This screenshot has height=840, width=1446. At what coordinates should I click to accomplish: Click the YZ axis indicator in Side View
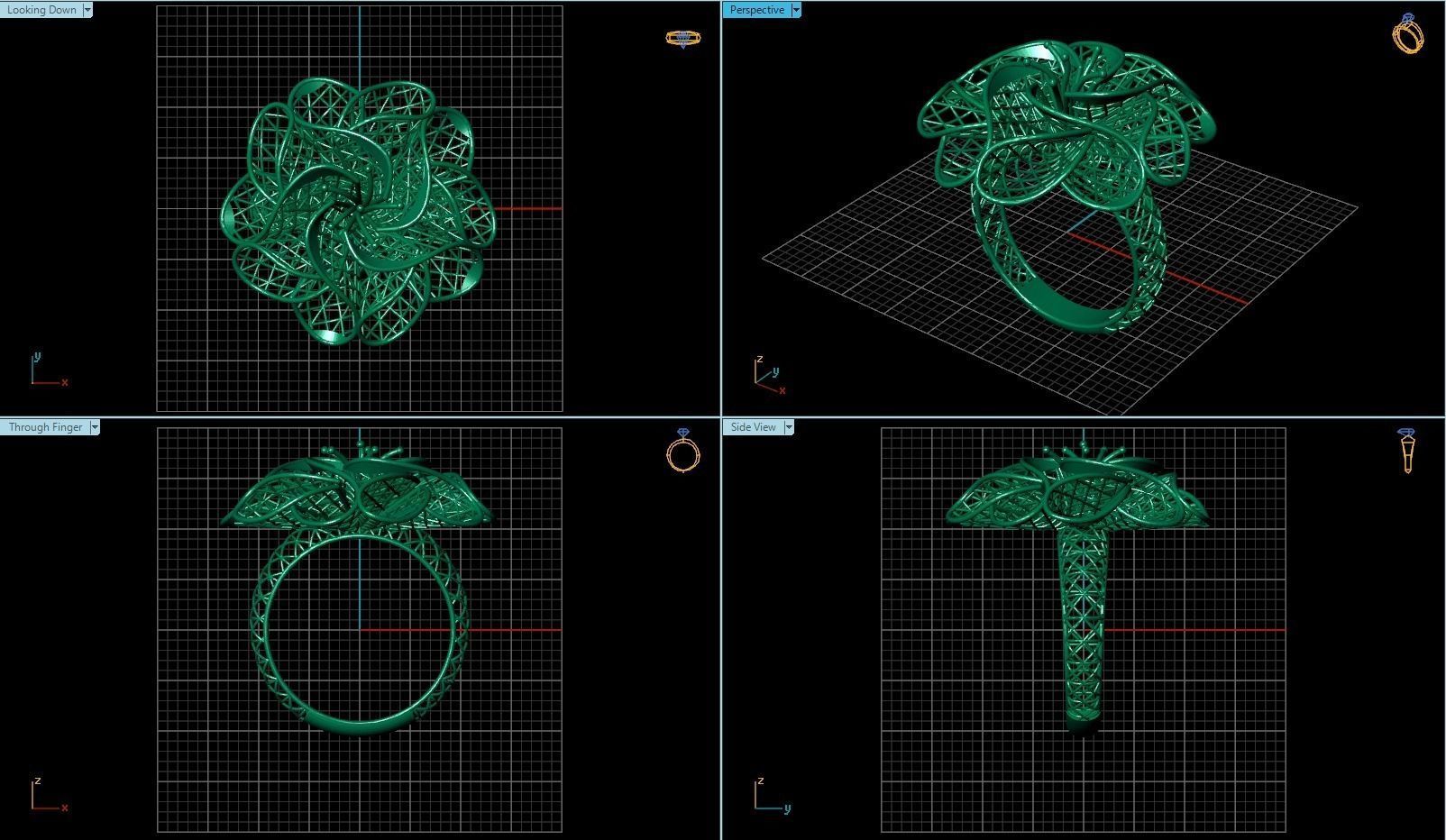click(x=773, y=795)
